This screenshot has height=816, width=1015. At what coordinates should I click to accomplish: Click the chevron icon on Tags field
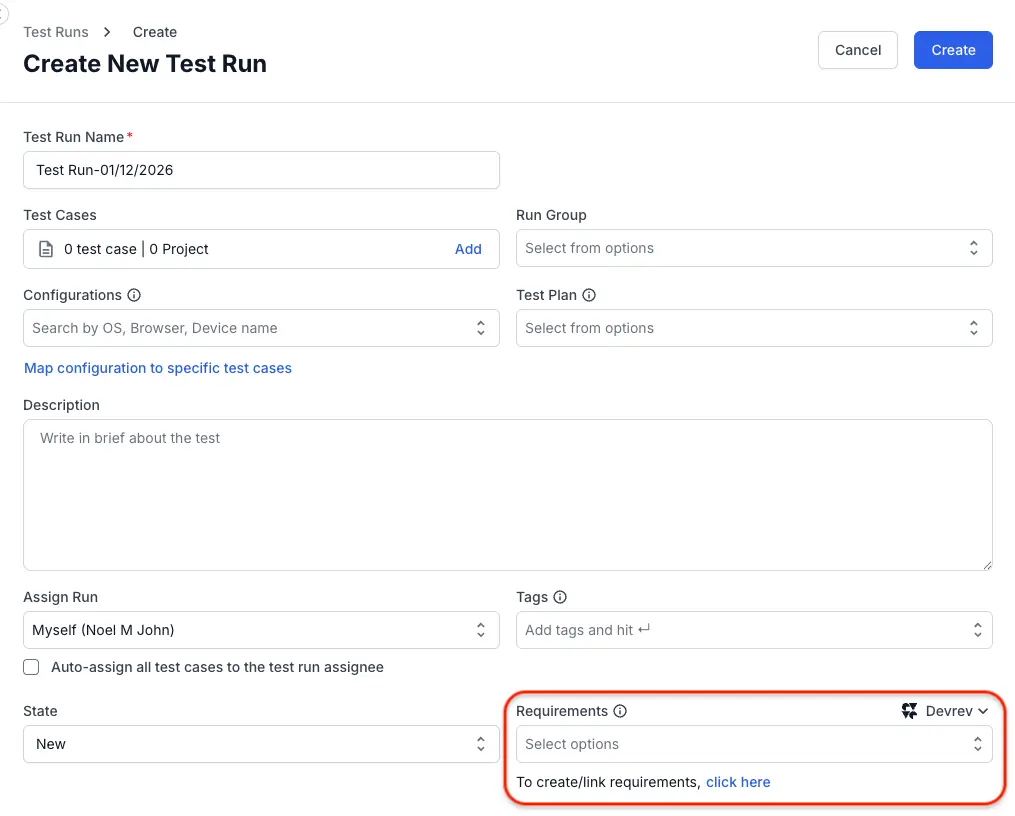click(x=977, y=630)
